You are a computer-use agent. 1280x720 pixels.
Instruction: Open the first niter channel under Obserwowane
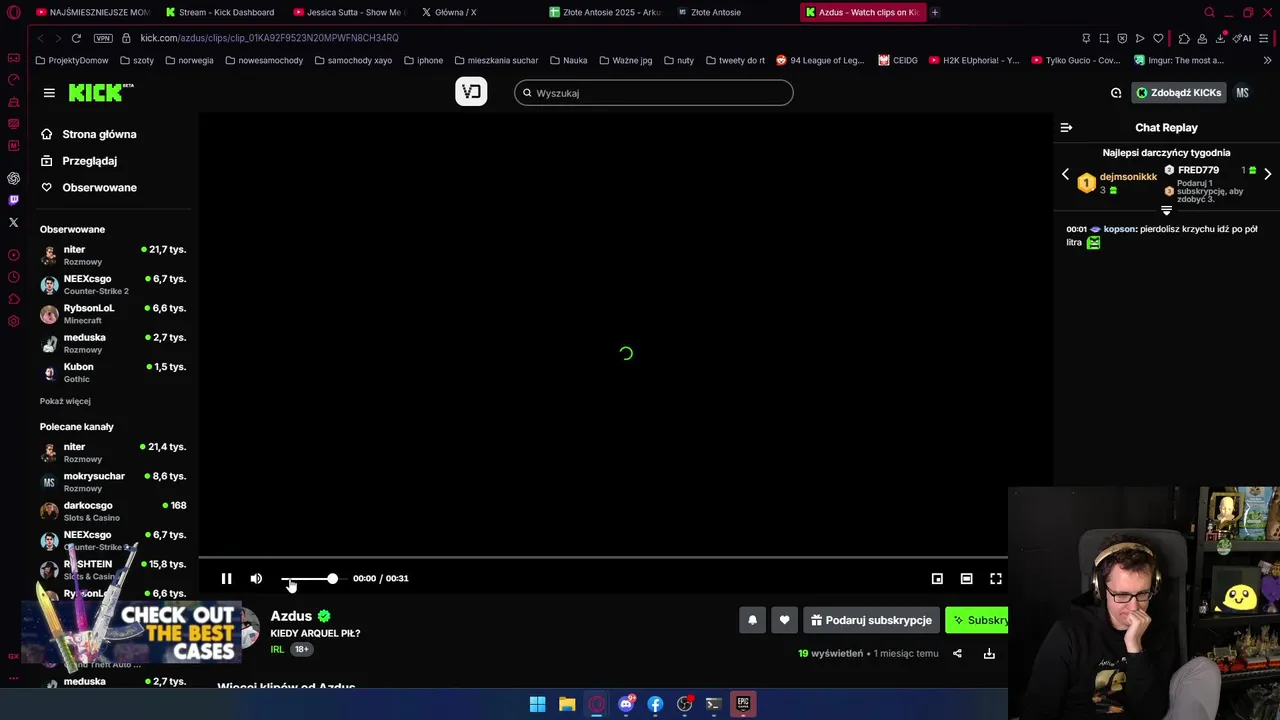[113, 255]
